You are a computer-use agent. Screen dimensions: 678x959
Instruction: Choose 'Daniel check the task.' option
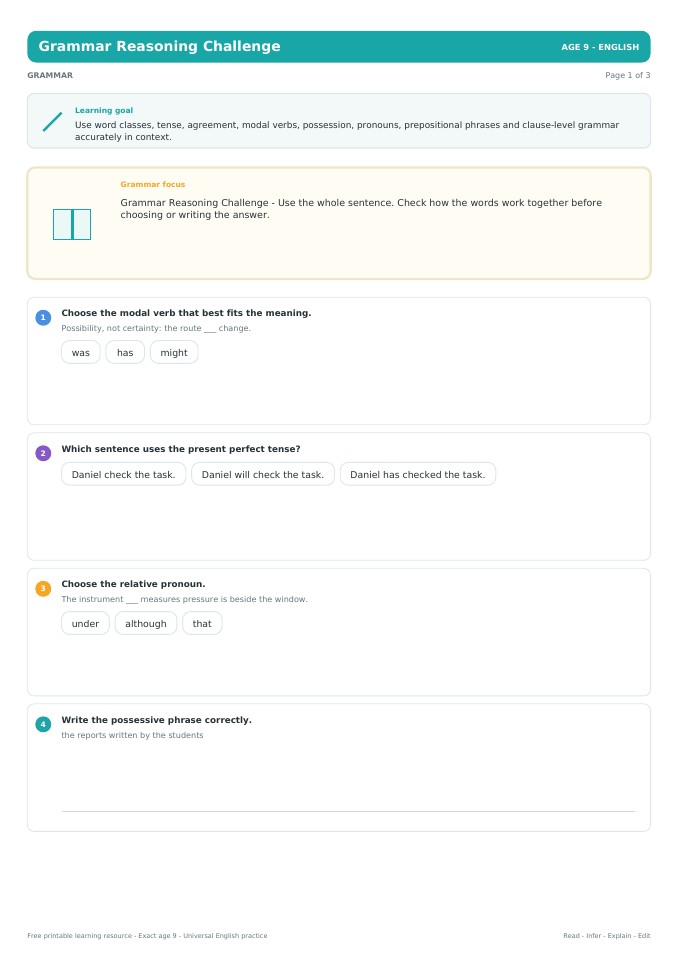pyautogui.click(x=123, y=475)
